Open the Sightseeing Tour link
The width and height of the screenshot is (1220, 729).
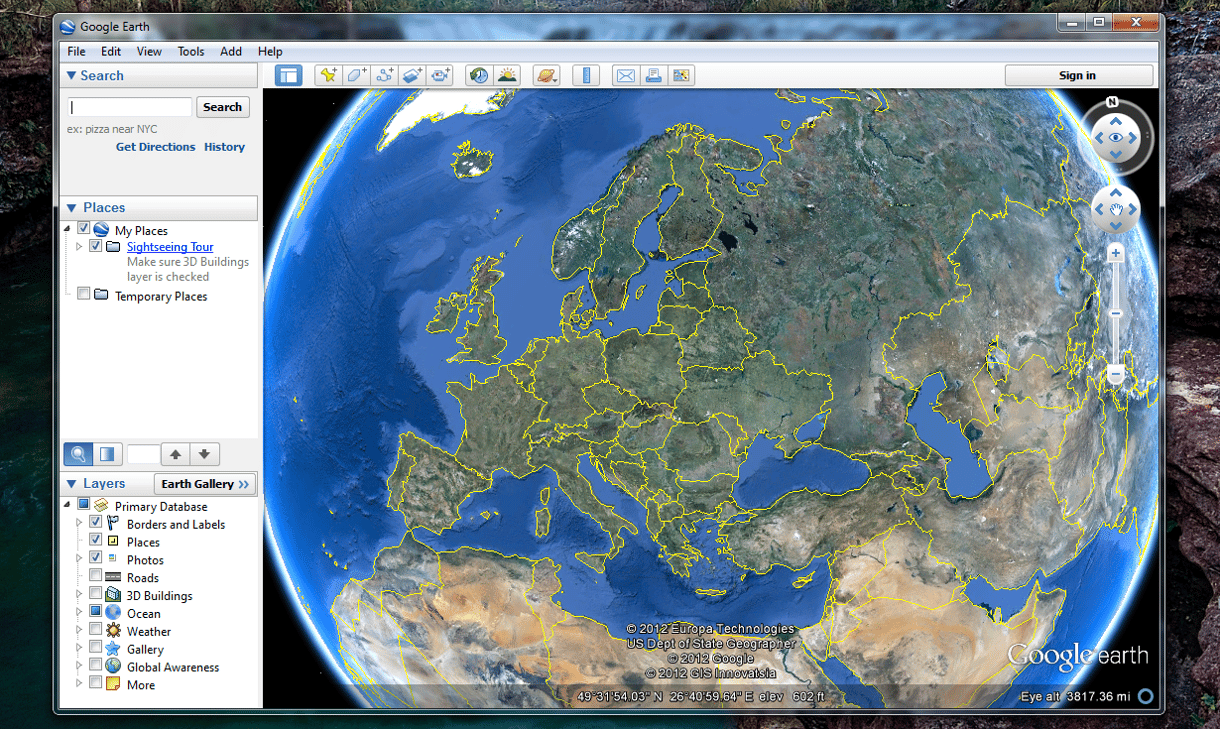point(170,247)
